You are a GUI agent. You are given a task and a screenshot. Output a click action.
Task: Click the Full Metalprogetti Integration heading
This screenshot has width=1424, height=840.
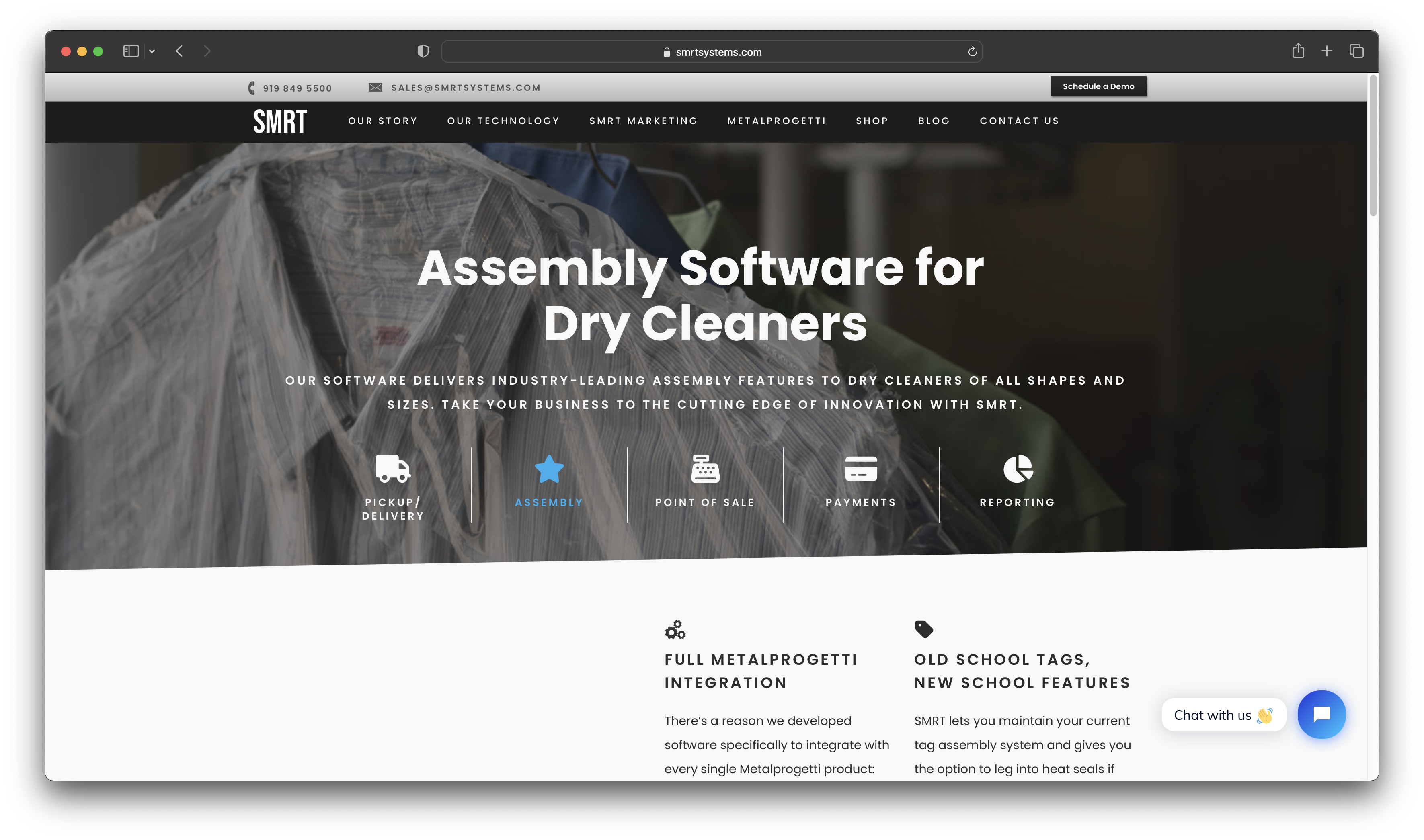(761, 671)
